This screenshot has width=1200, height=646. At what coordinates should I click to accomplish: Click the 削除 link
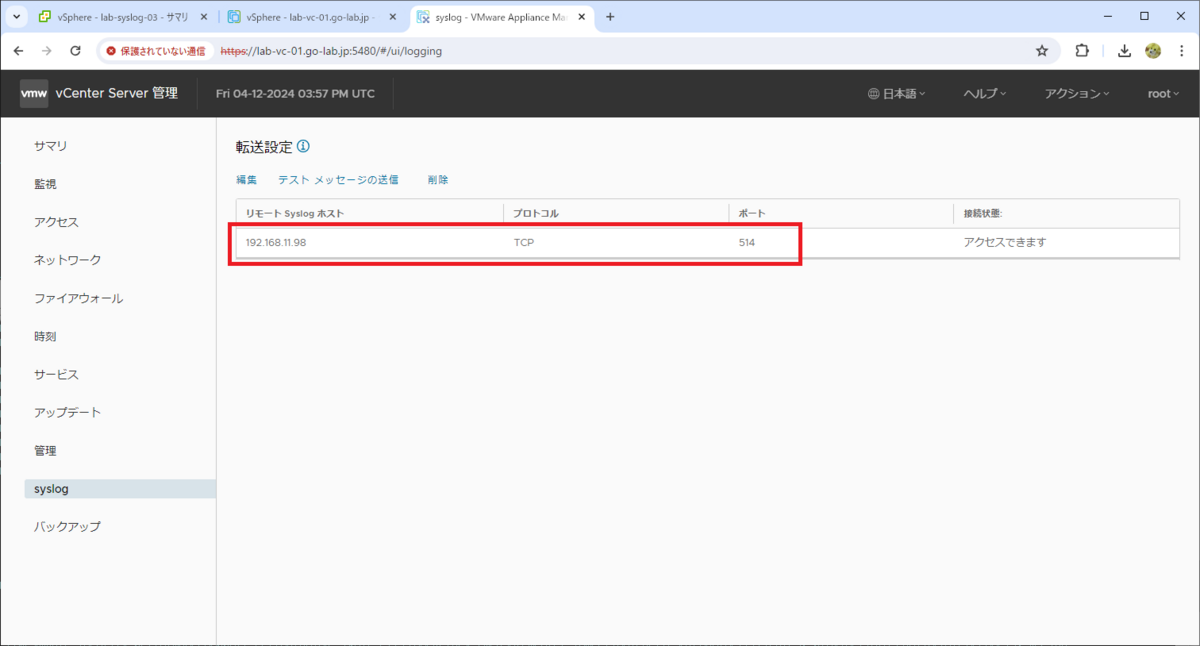point(438,180)
